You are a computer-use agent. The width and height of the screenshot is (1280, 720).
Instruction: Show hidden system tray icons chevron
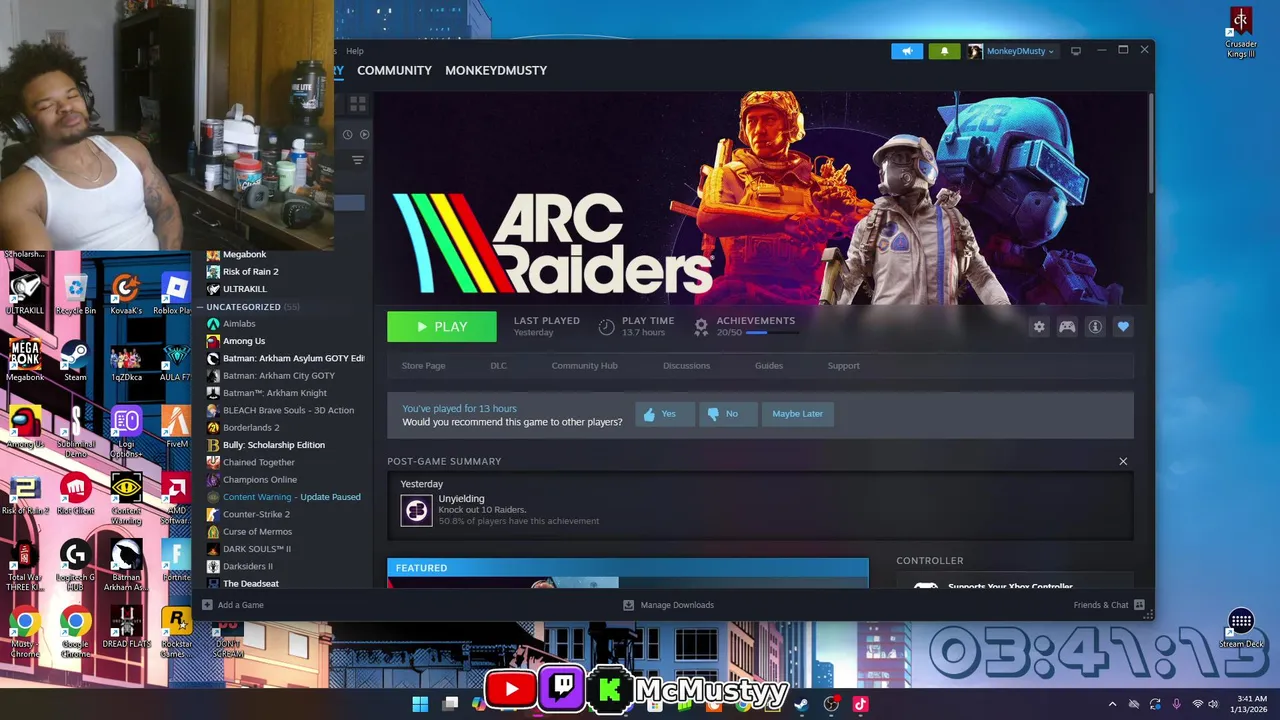(1112, 704)
